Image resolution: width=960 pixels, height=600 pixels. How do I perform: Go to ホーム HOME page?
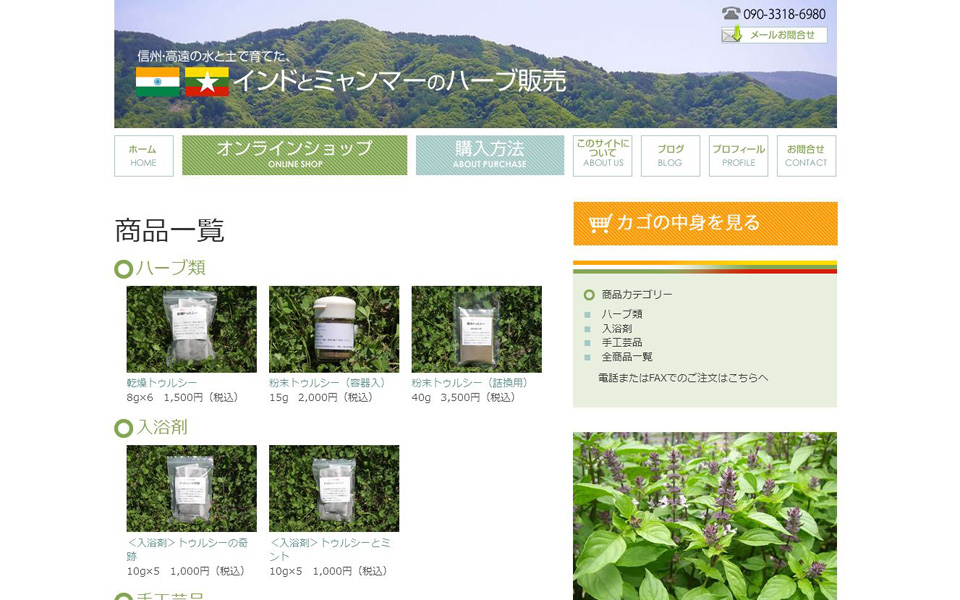[144, 156]
